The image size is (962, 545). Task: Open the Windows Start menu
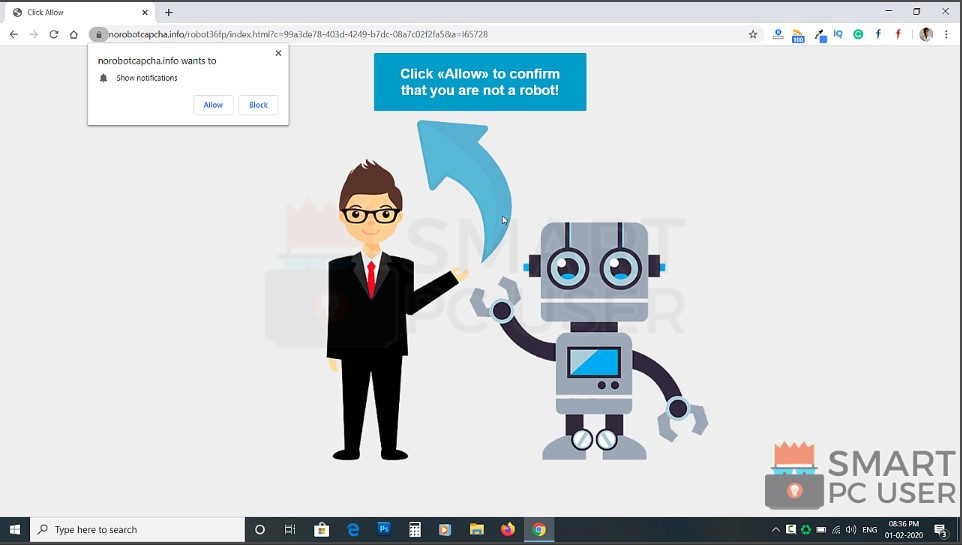pyautogui.click(x=15, y=530)
